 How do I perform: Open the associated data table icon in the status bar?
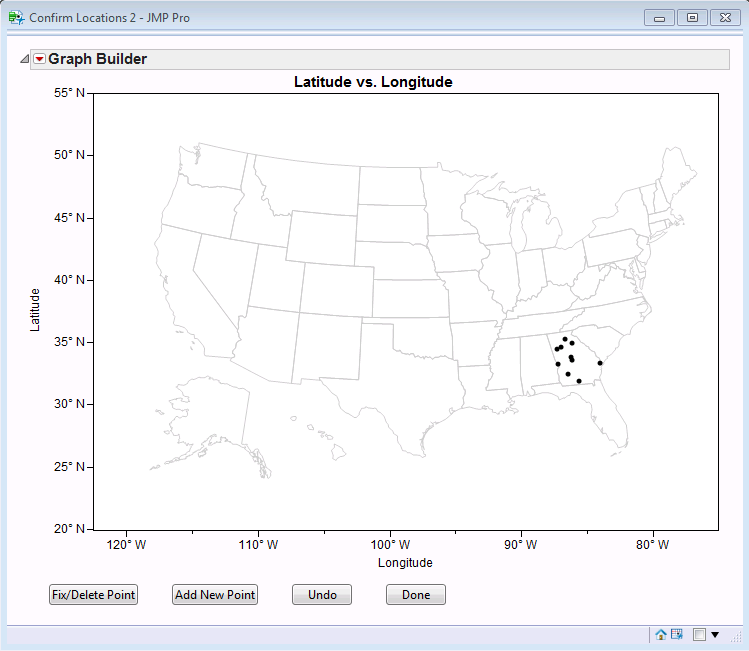pyautogui.click(x=677, y=634)
